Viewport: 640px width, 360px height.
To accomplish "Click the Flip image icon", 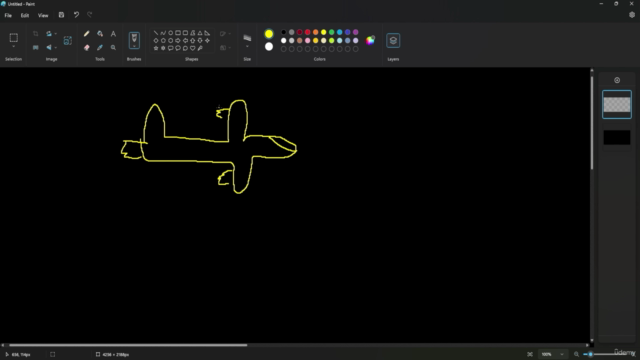I will [x=49, y=47].
